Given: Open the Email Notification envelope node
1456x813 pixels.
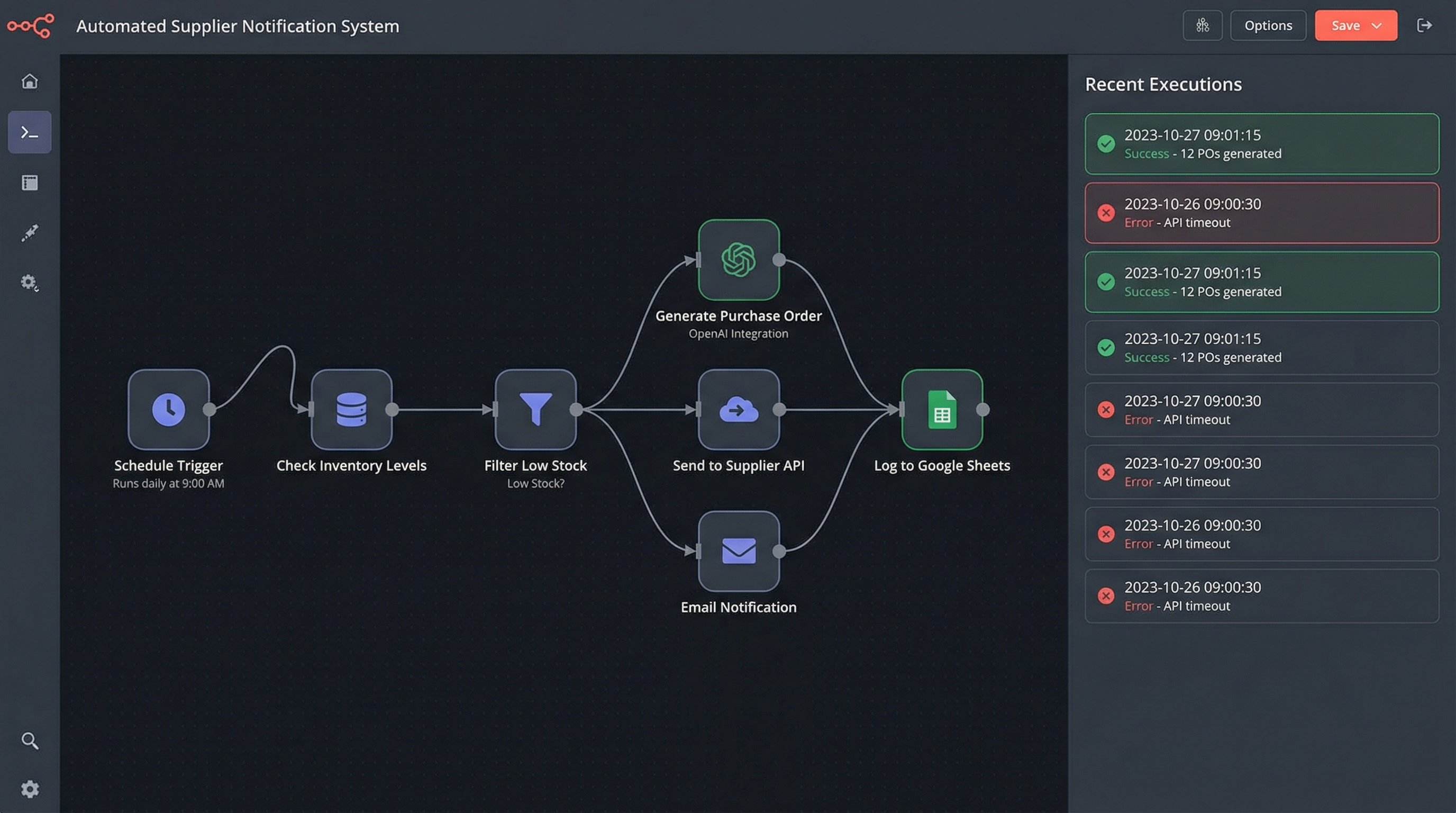Looking at the screenshot, I should click(738, 551).
